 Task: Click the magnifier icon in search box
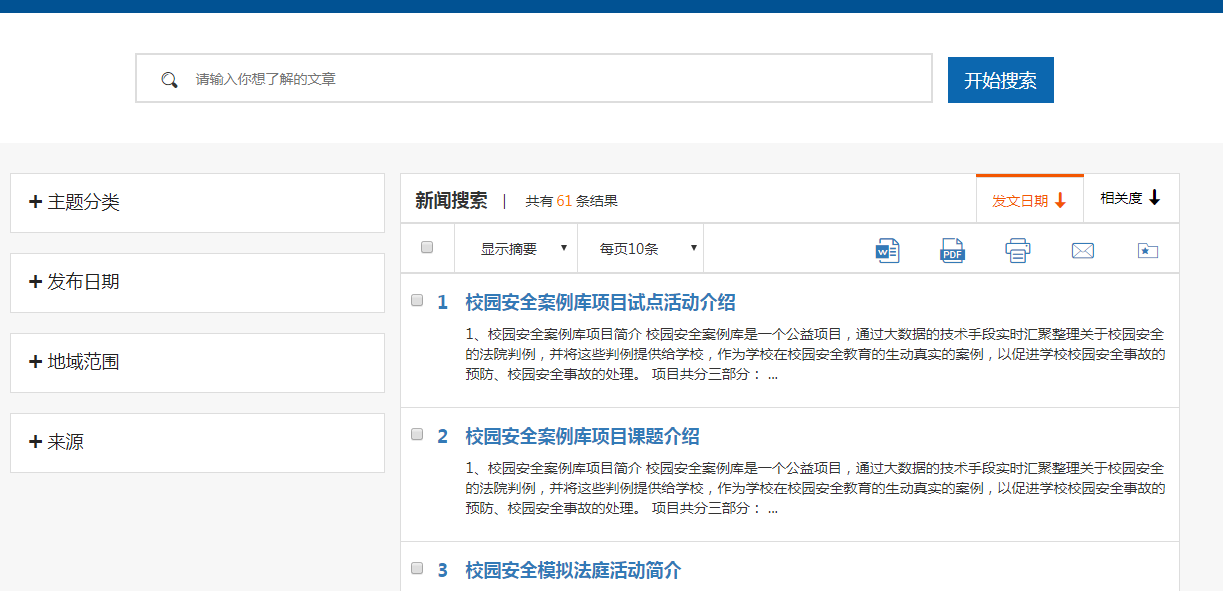coord(170,79)
